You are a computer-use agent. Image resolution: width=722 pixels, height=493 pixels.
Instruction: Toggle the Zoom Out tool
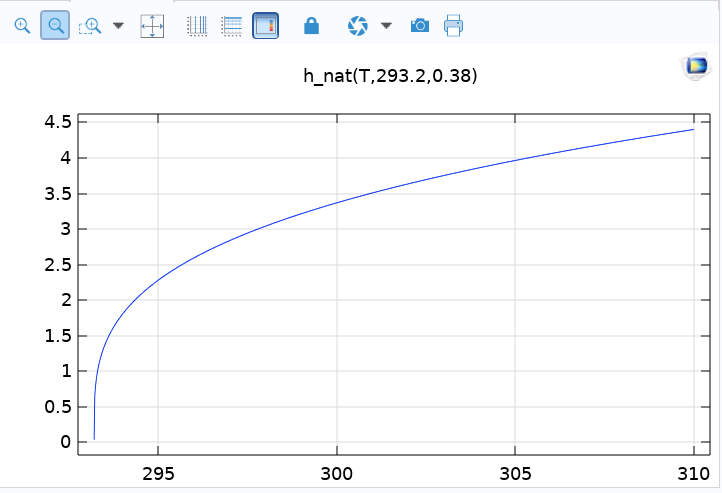click(x=55, y=25)
